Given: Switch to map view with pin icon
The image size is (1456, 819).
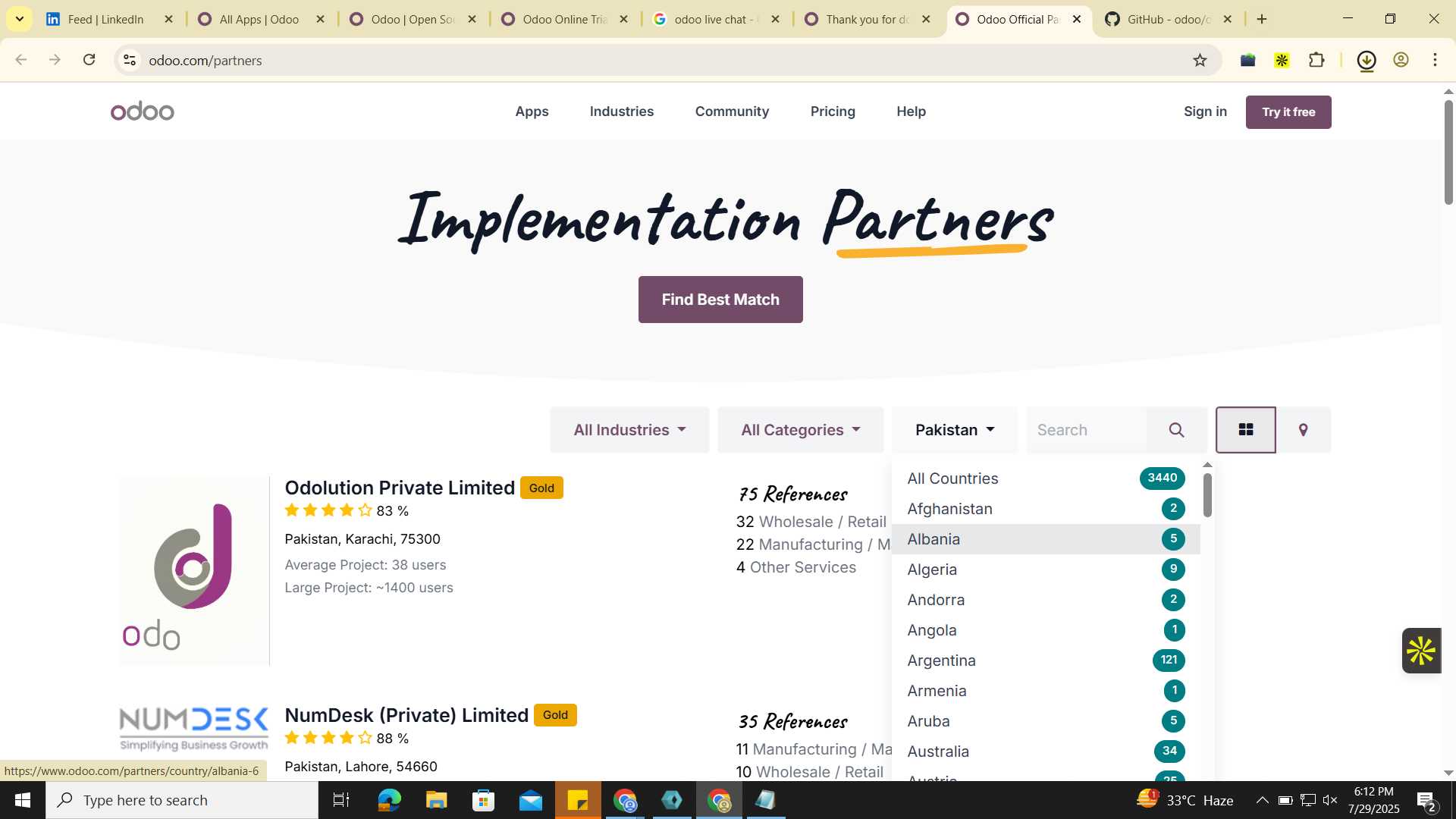Looking at the screenshot, I should pyautogui.click(x=1304, y=430).
